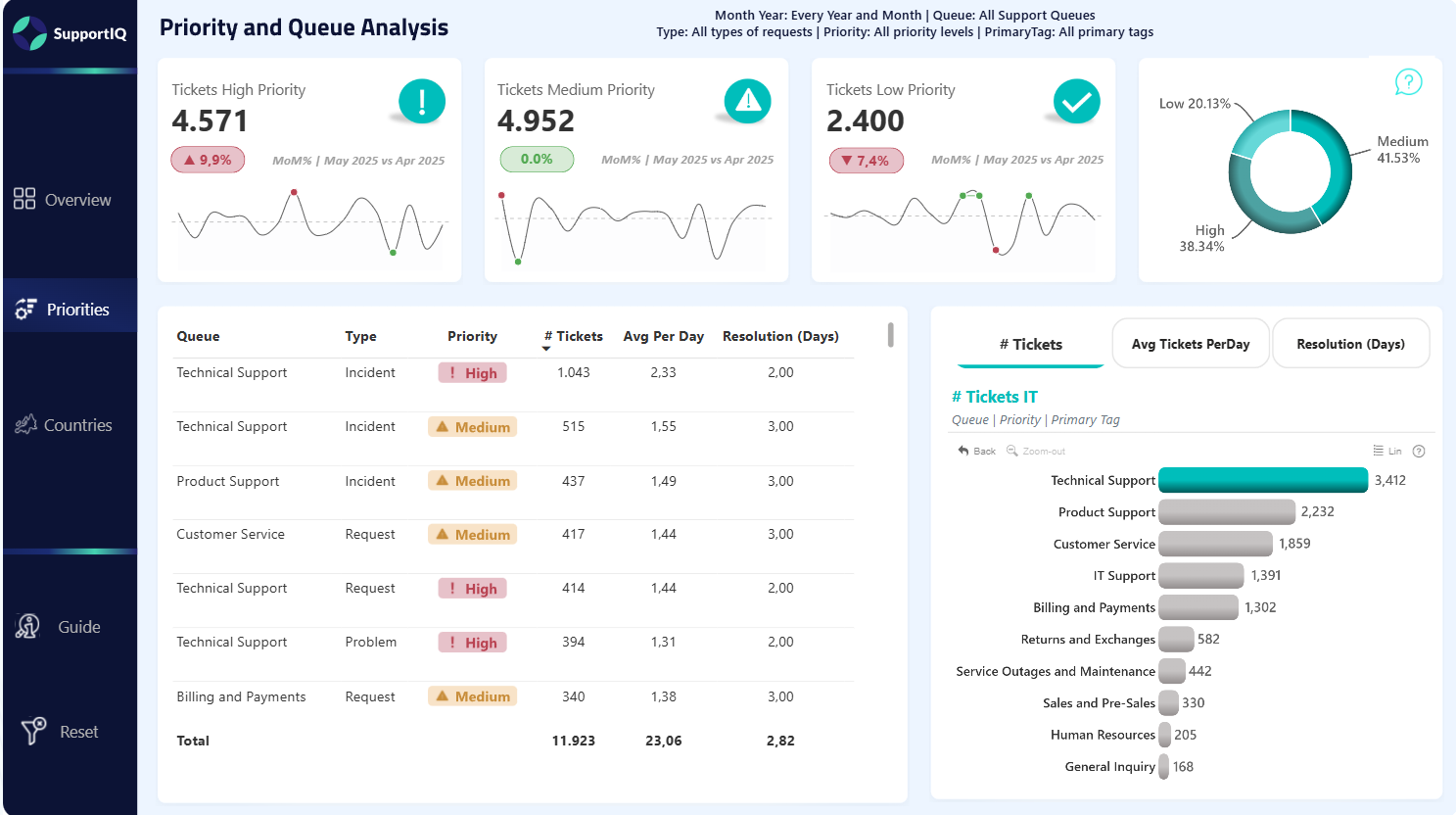Open the Overview page in sidebar
1456x815 pixels.
click(63, 200)
